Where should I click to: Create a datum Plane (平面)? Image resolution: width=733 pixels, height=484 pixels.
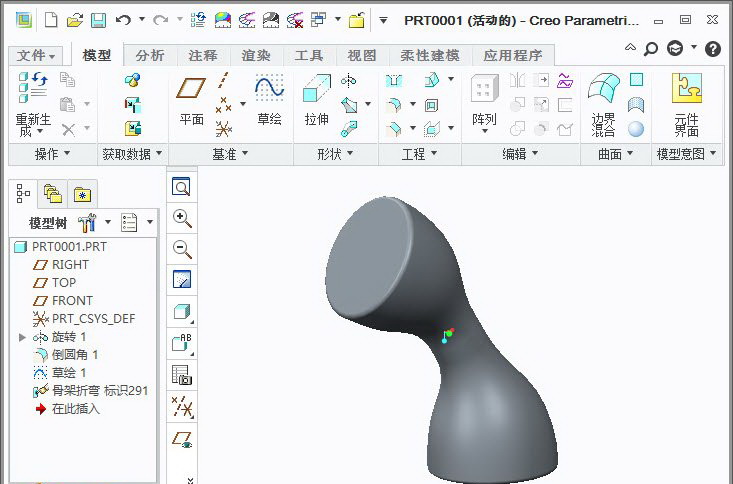[191, 100]
